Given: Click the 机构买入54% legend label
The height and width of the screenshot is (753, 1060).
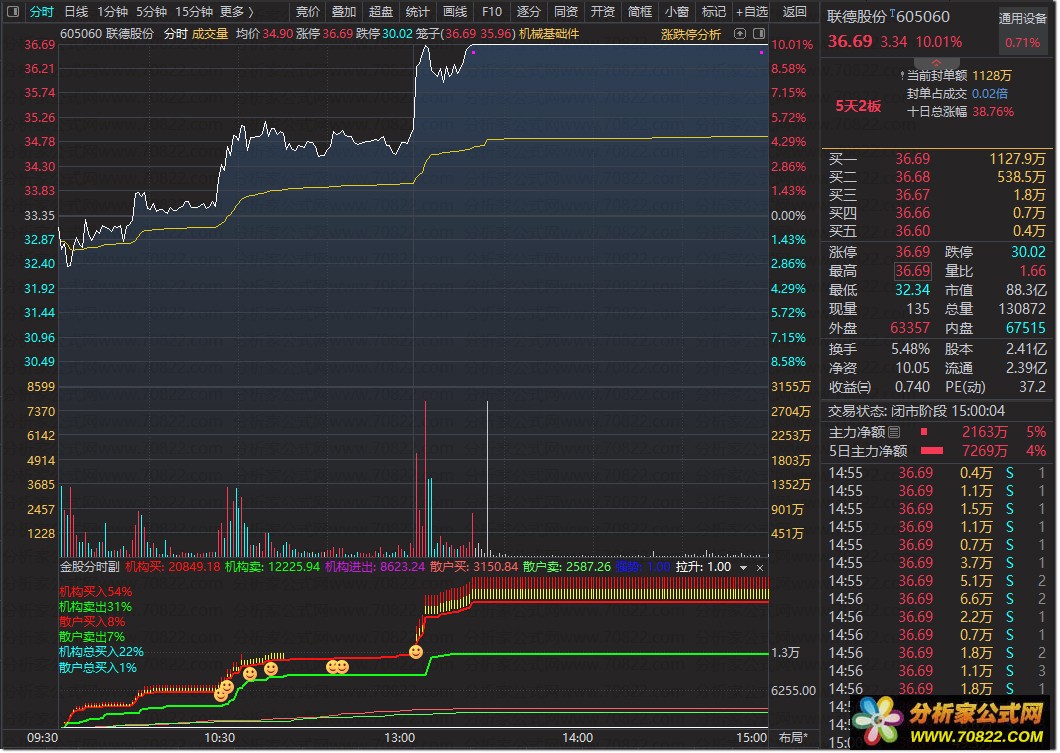Looking at the screenshot, I should pyautogui.click(x=95, y=591).
